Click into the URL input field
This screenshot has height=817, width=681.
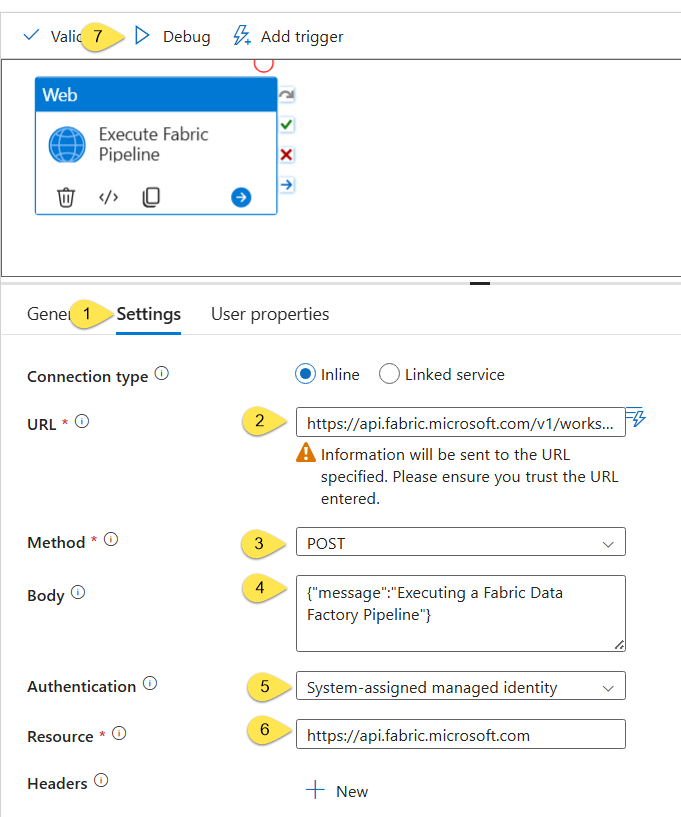pos(461,422)
